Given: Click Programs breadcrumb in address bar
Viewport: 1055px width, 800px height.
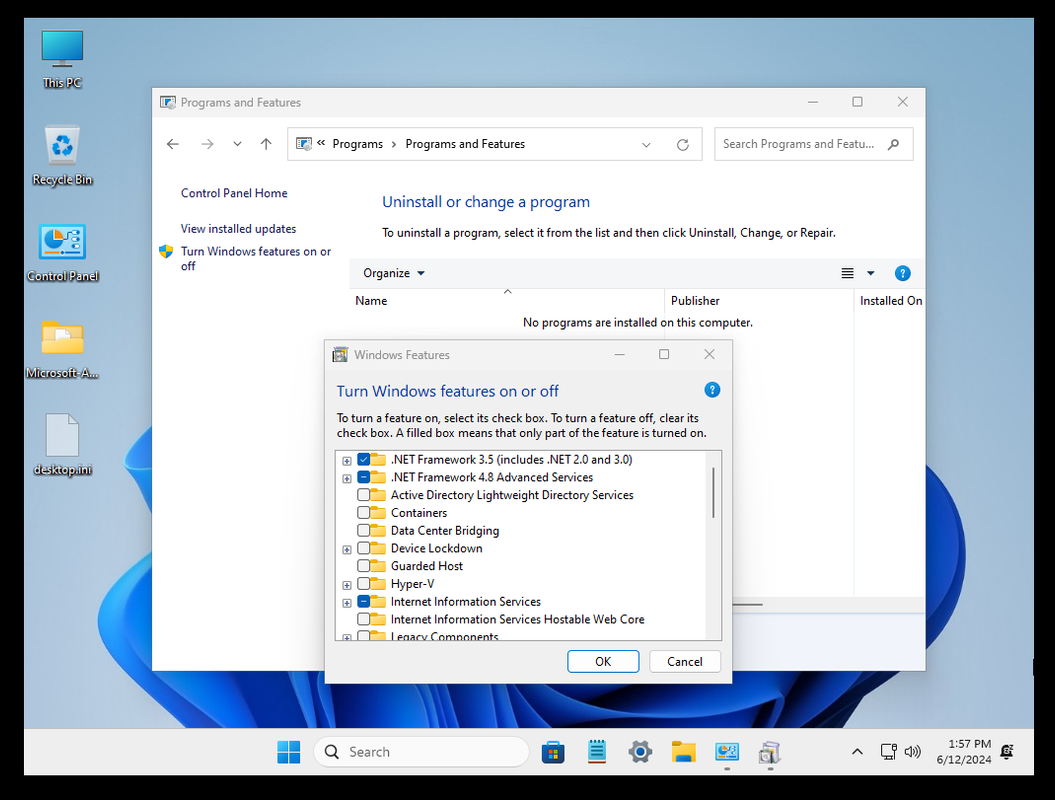Looking at the screenshot, I should coord(357,144).
